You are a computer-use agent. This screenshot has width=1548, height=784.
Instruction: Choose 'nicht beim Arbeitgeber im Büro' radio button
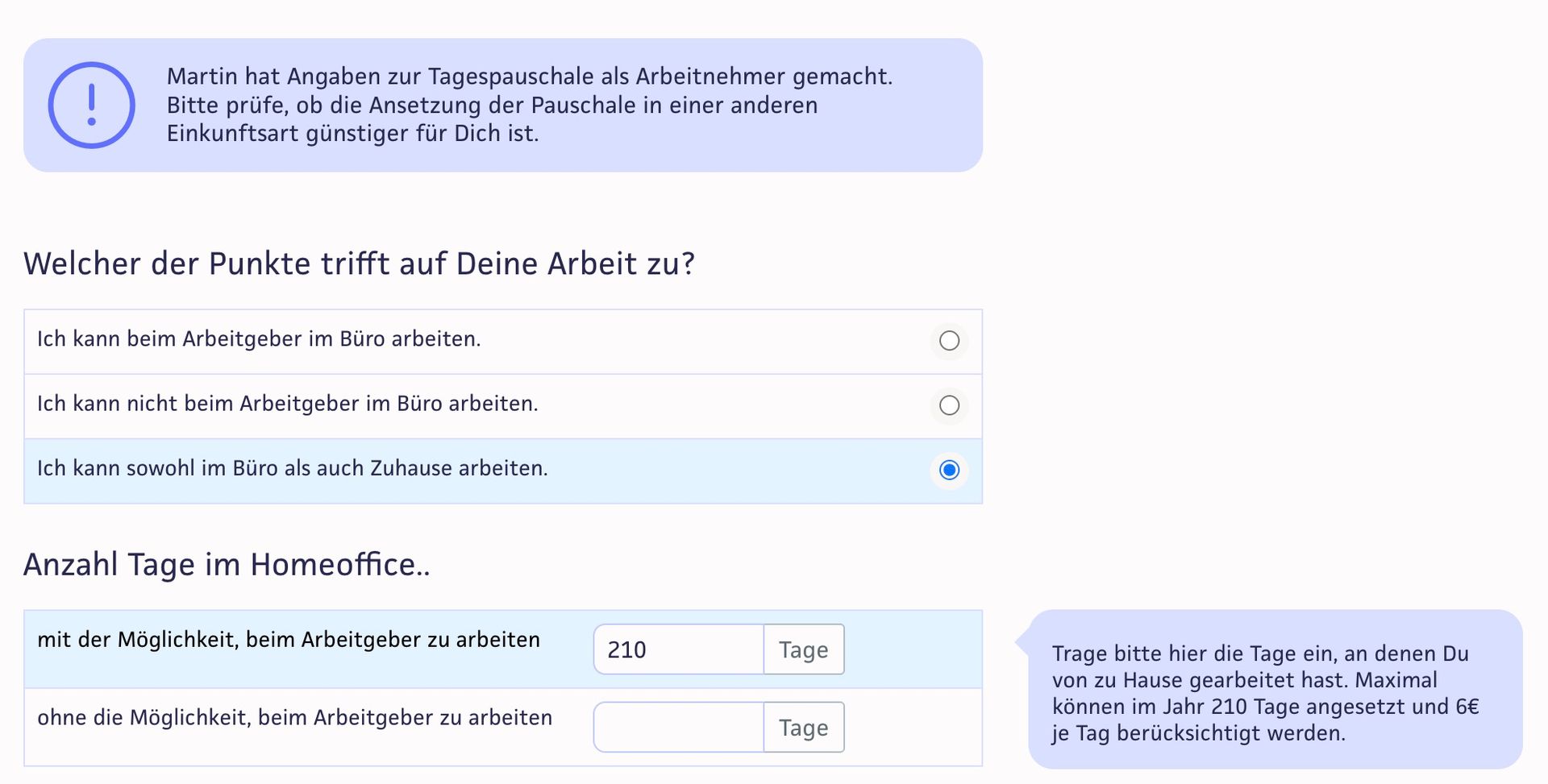[950, 405]
